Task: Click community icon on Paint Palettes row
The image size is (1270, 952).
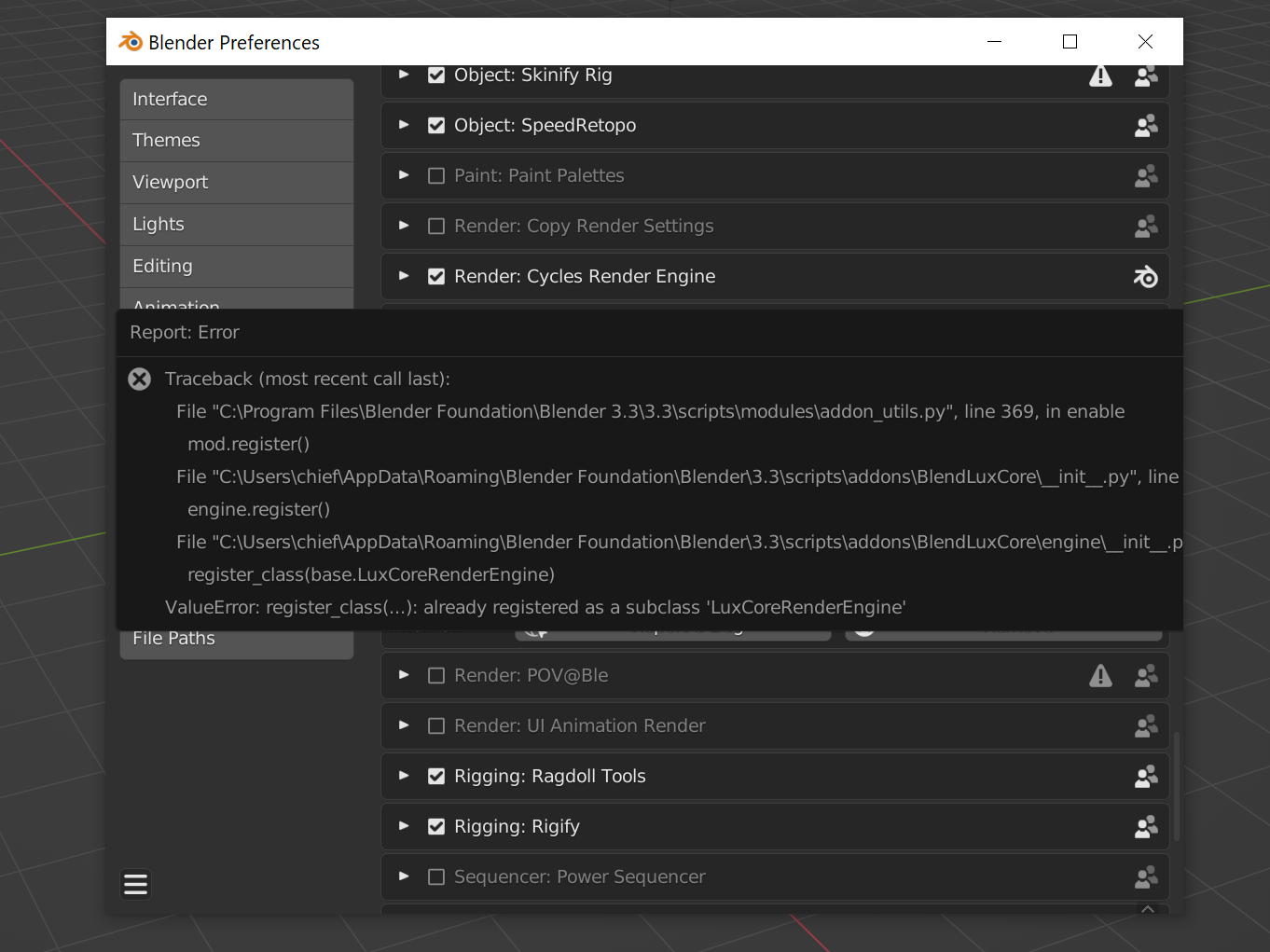Action: [x=1146, y=176]
